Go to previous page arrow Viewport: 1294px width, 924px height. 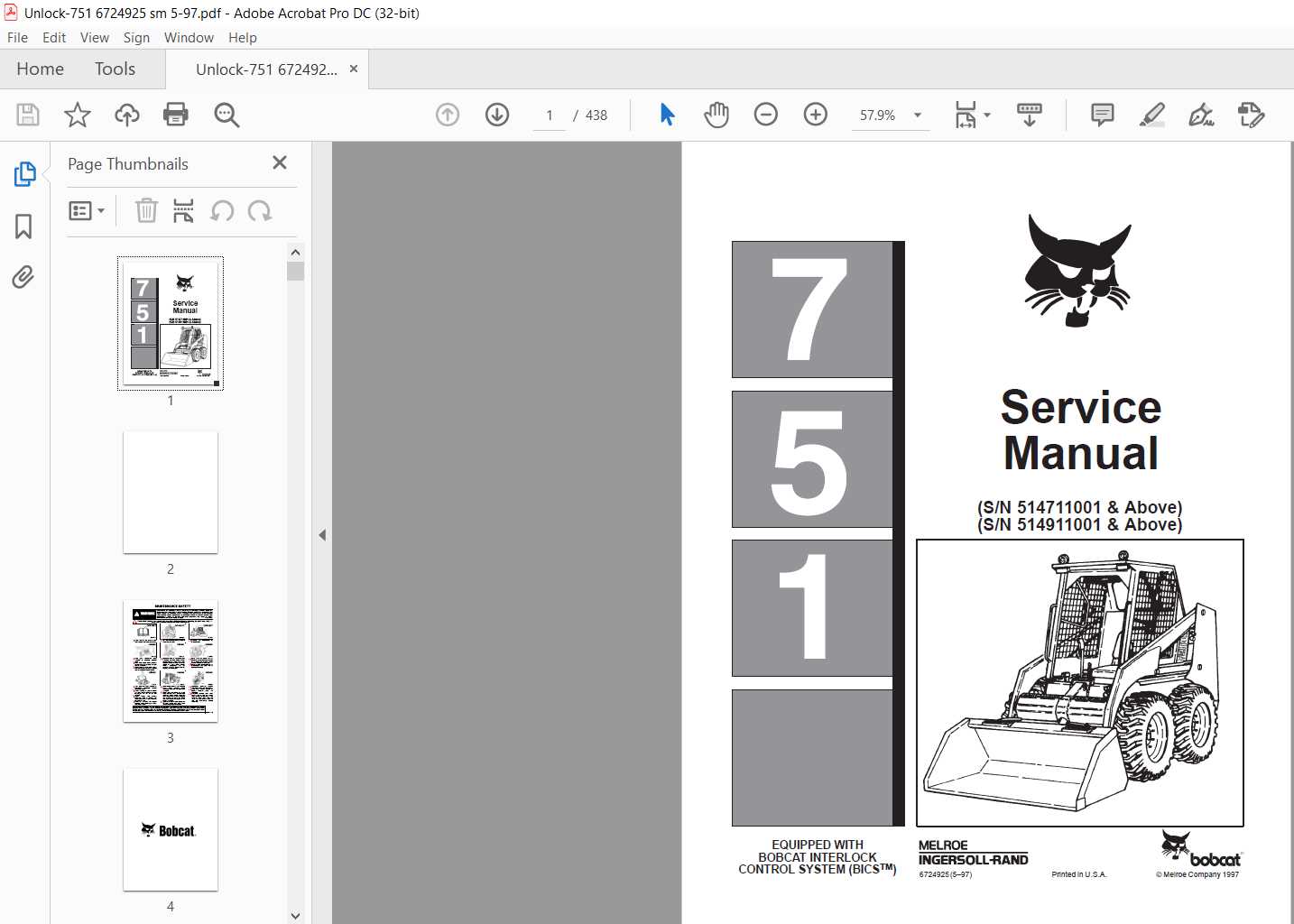click(x=448, y=115)
